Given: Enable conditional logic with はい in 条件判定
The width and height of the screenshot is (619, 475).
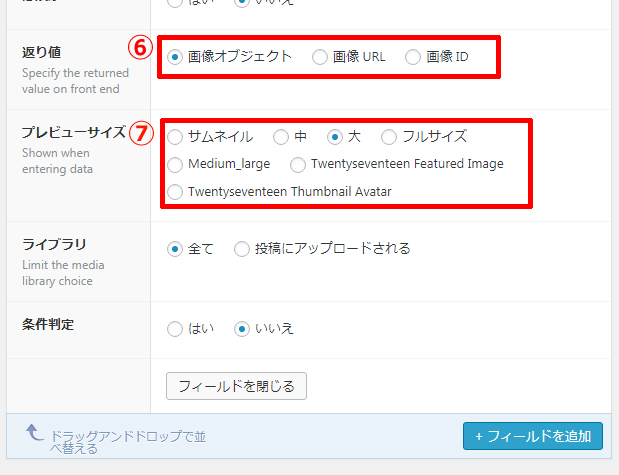Looking at the screenshot, I should pos(176,328).
